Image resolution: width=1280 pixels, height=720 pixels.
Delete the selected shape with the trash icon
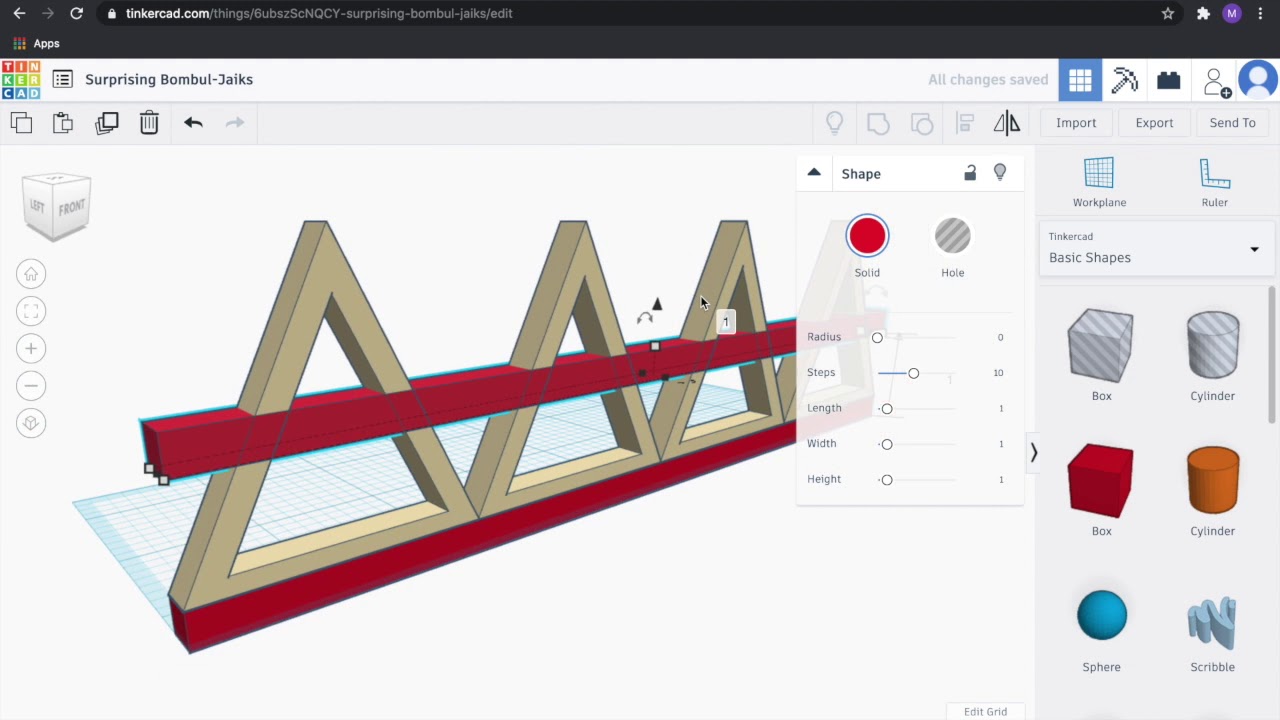pos(149,123)
